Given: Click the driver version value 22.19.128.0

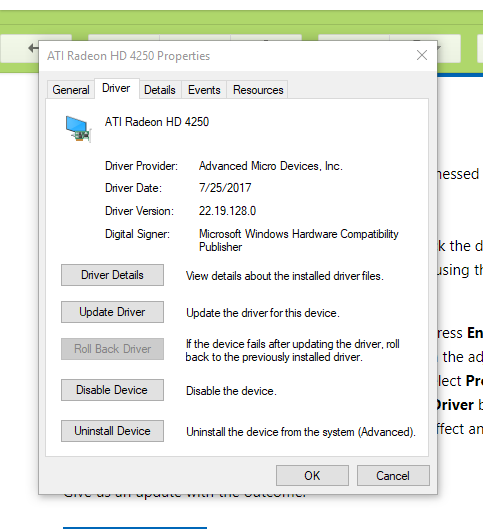Looking at the screenshot, I should (227, 211).
